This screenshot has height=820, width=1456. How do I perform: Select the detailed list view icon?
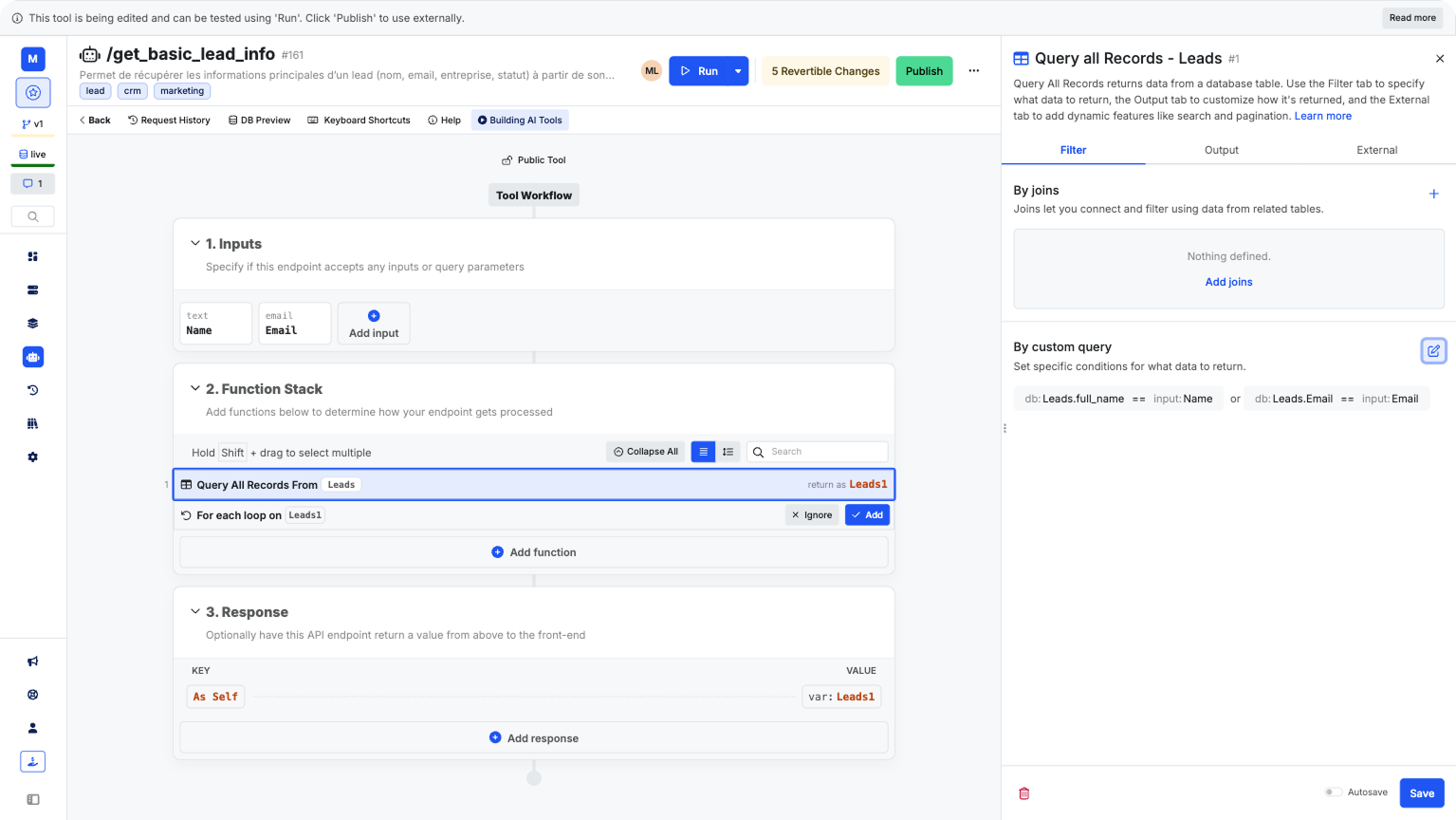pyautogui.click(x=728, y=452)
